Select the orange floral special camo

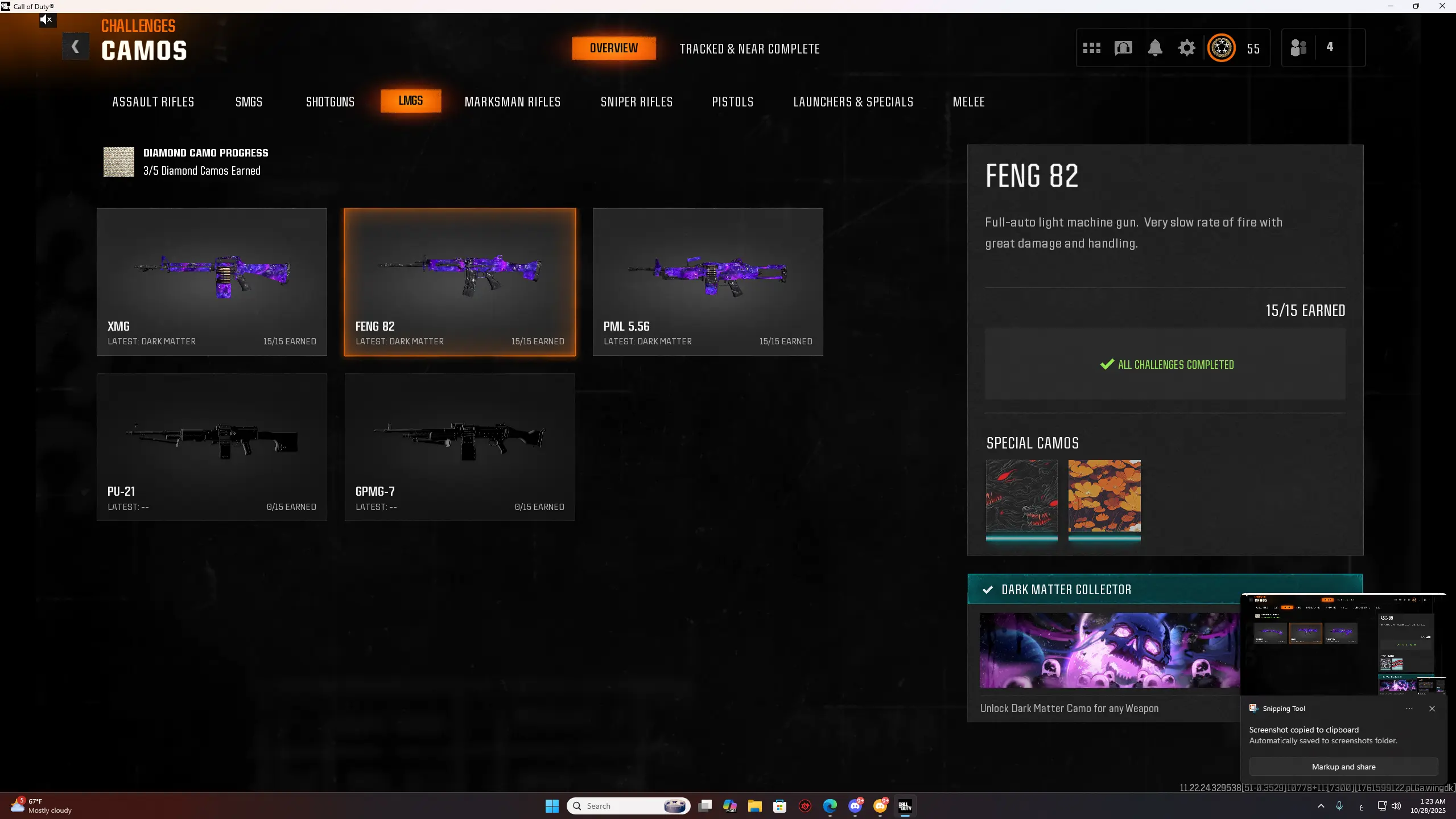point(1104,496)
